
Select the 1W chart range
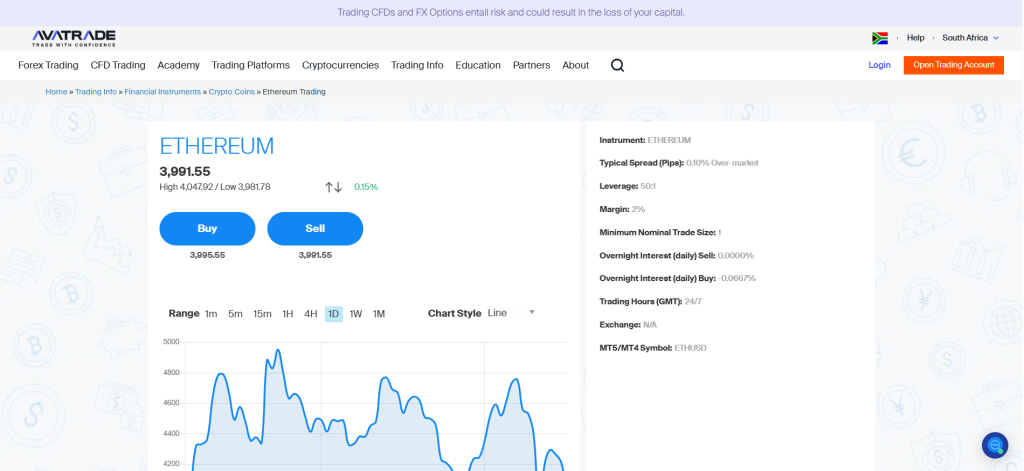point(355,314)
